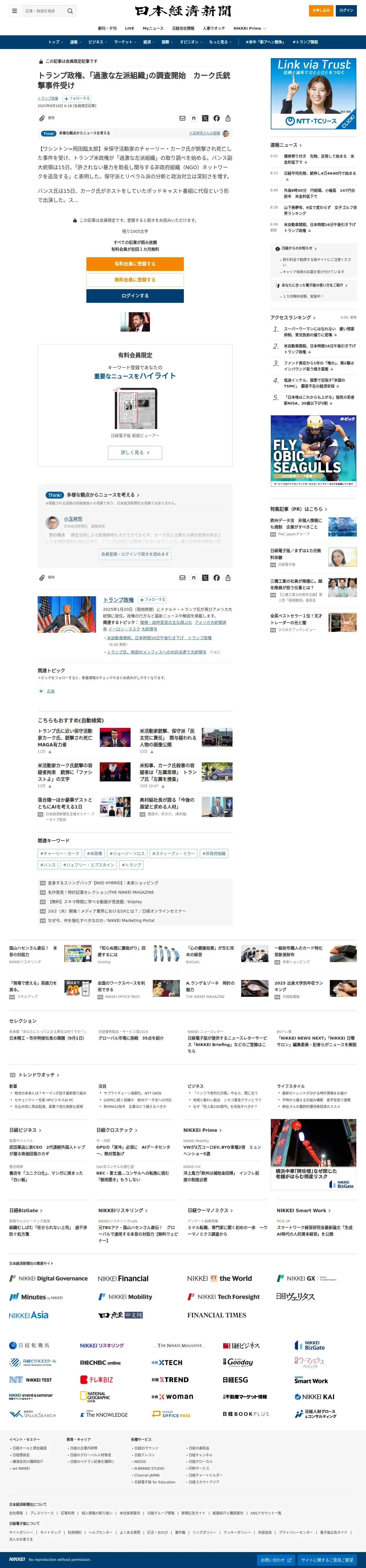
Task: Click the NIKKEI logo in footer bar
Action: coord(17,1559)
